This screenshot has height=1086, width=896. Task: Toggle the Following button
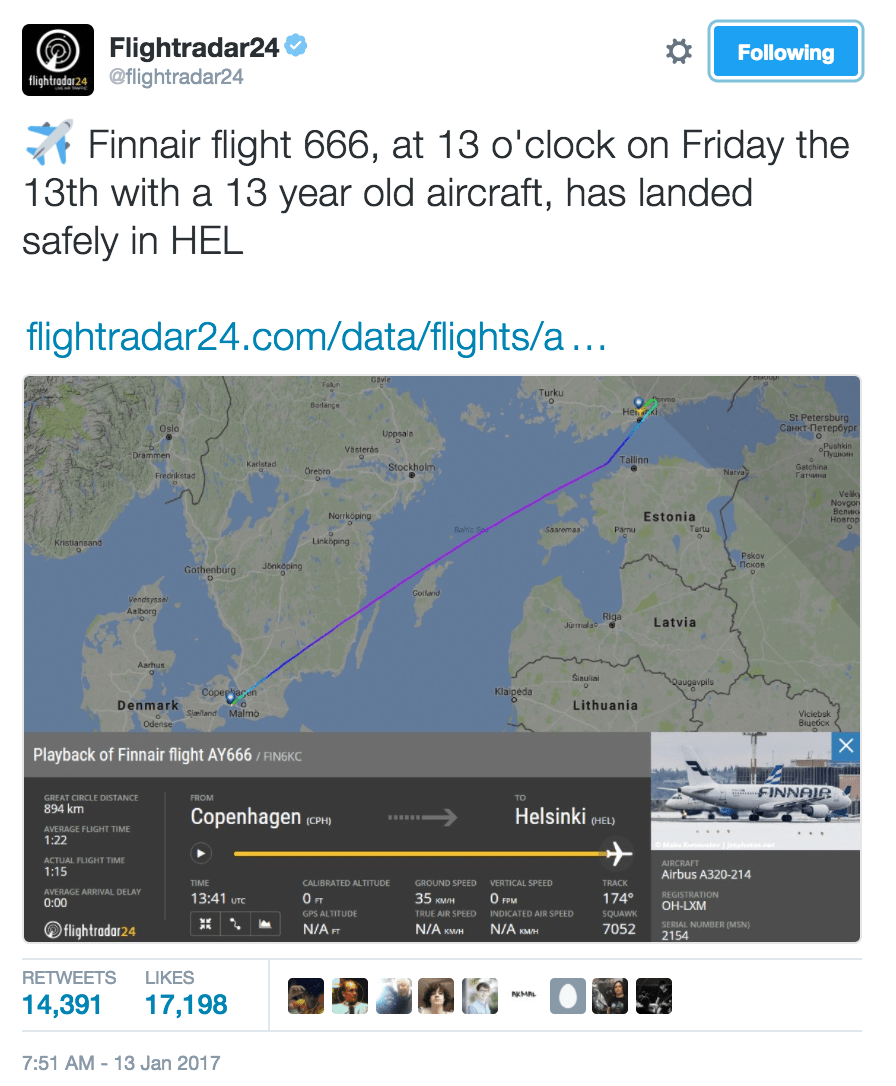point(785,52)
